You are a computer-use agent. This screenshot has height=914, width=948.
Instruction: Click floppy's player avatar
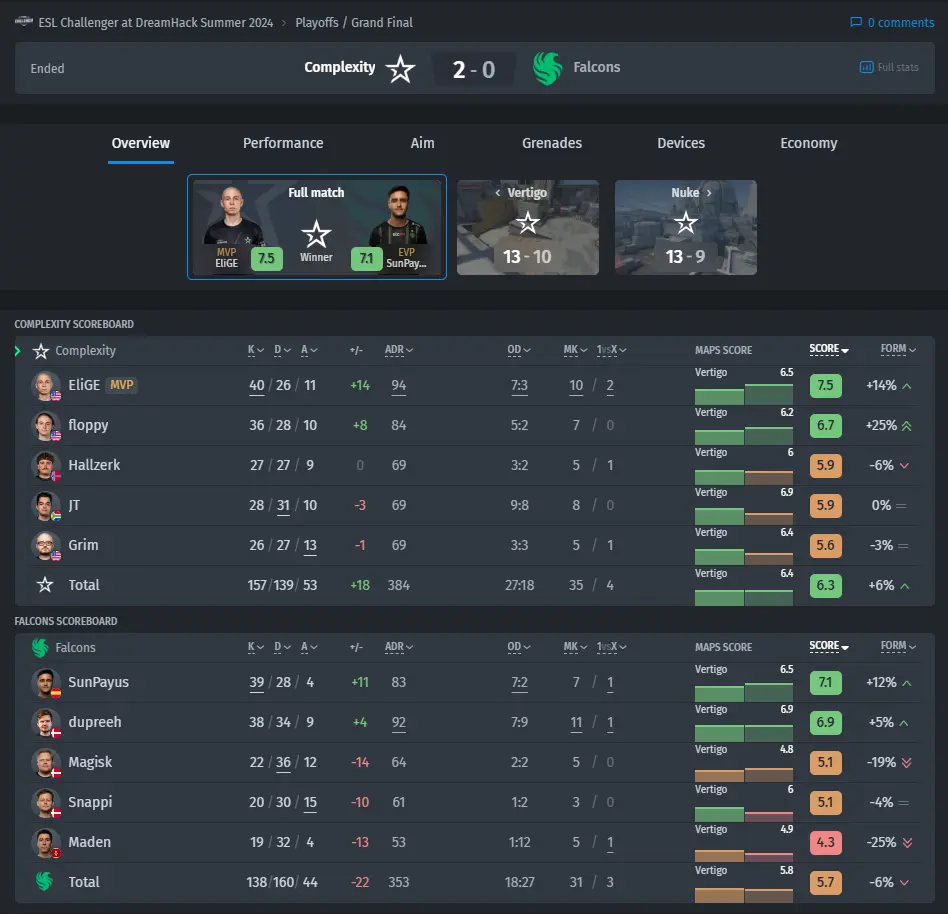point(45,426)
